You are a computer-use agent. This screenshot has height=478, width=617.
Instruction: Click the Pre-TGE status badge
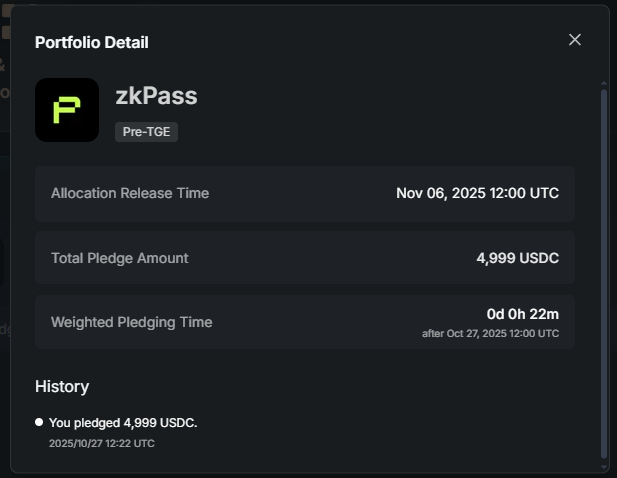pyautogui.click(x=146, y=131)
